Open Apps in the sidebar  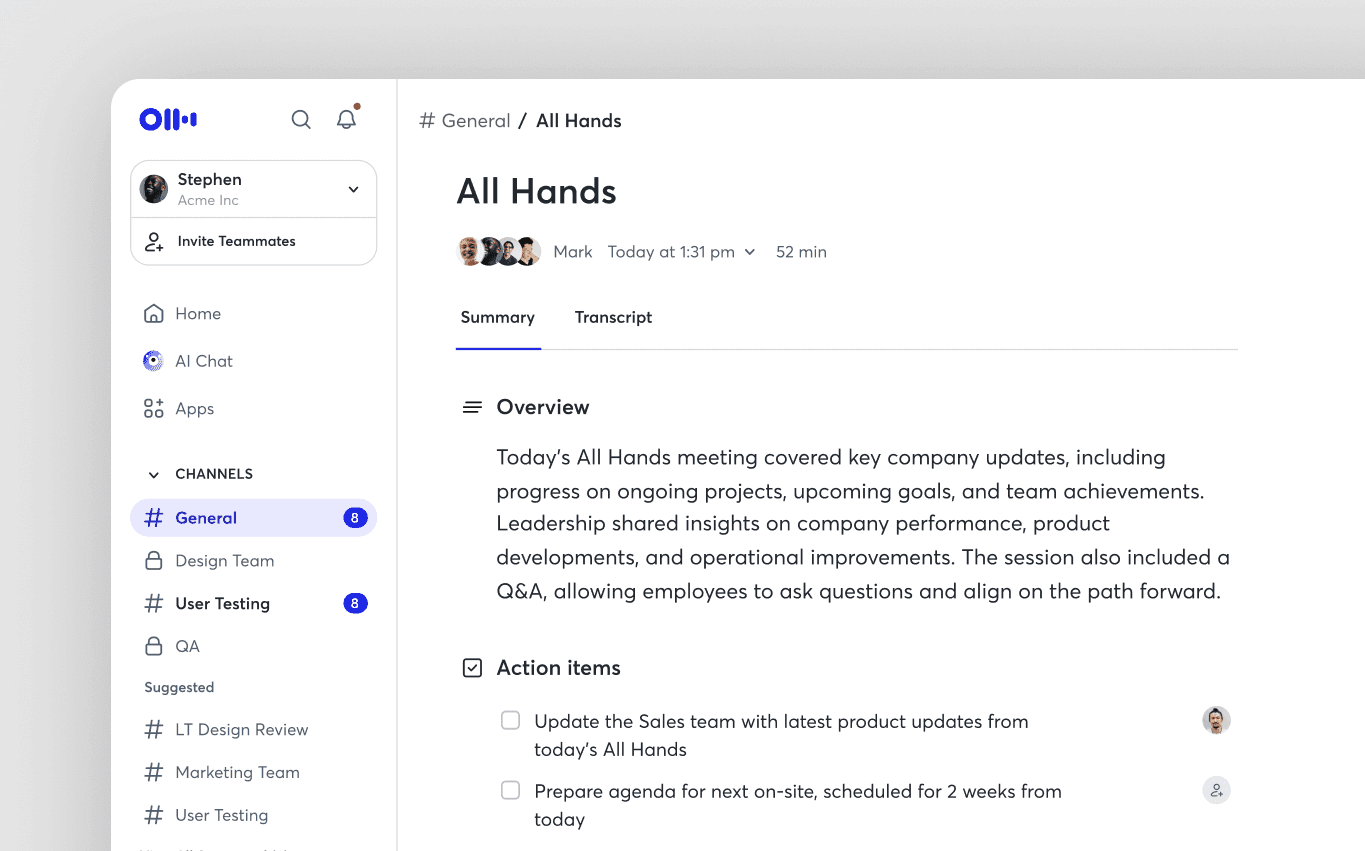pos(180,408)
